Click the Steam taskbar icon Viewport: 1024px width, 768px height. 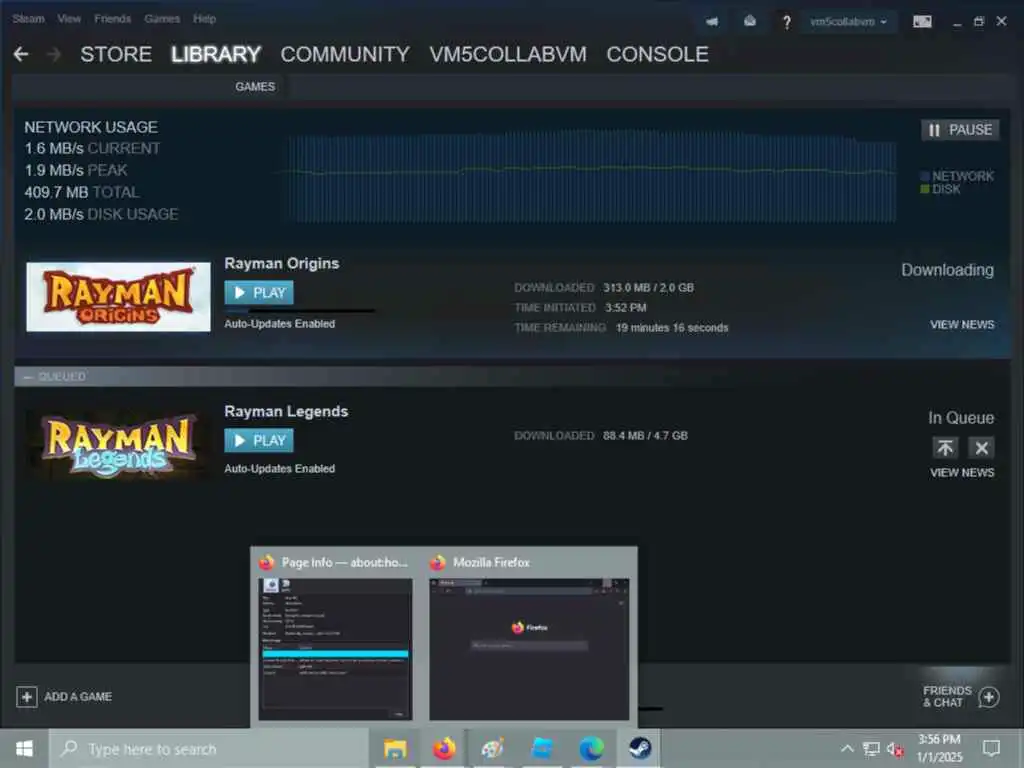pos(640,749)
